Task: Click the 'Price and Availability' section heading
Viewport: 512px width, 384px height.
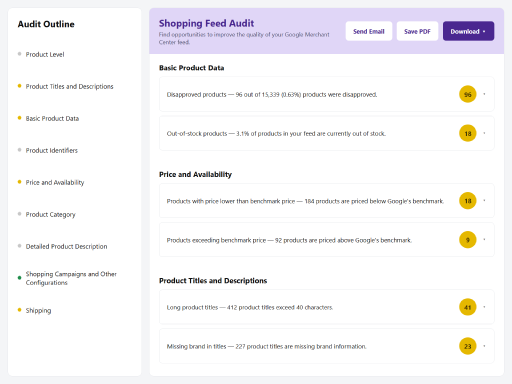Action: pos(195,174)
